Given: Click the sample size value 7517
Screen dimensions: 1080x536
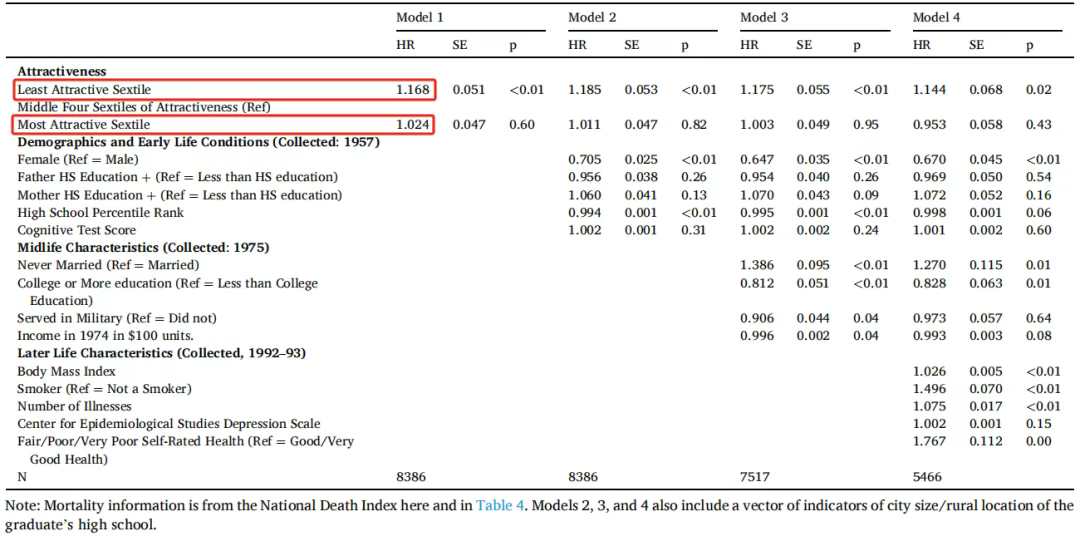Looking at the screenshot, I should 754,476.
